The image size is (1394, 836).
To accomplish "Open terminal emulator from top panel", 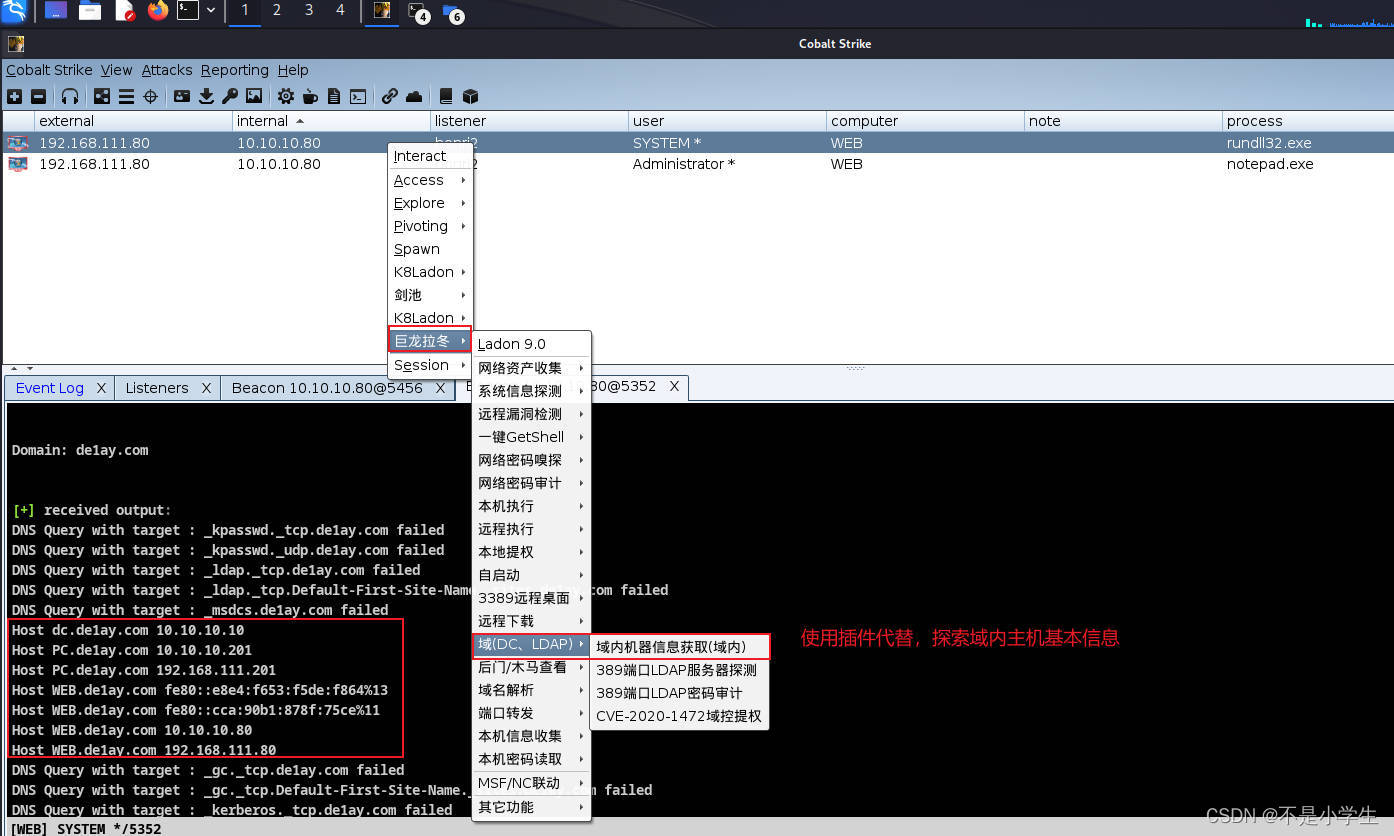I will [x=188, y=11].
